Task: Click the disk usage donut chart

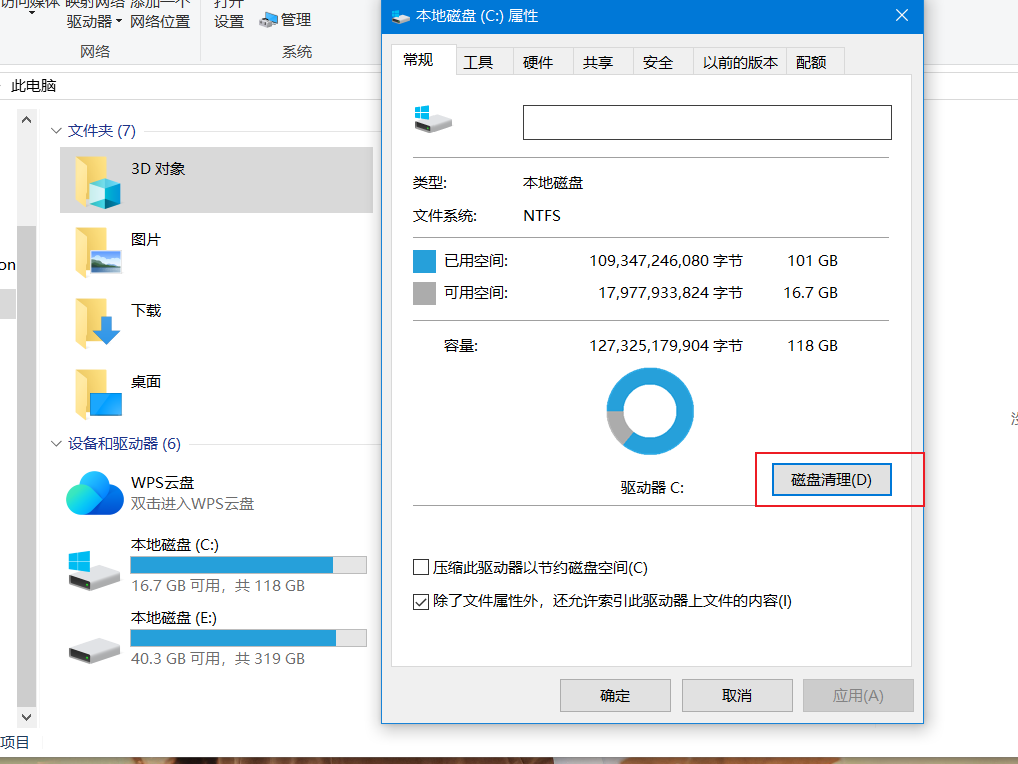Action: point(650,412)
